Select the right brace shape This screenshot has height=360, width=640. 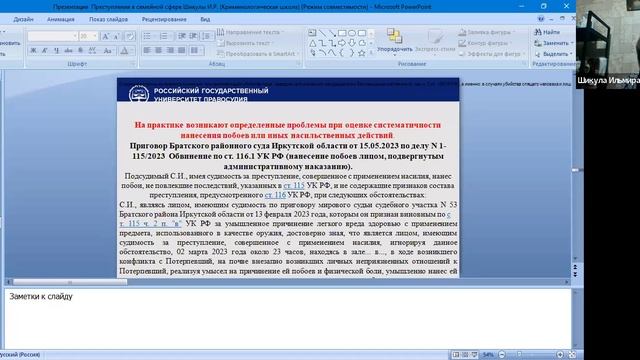coord(352,53)
